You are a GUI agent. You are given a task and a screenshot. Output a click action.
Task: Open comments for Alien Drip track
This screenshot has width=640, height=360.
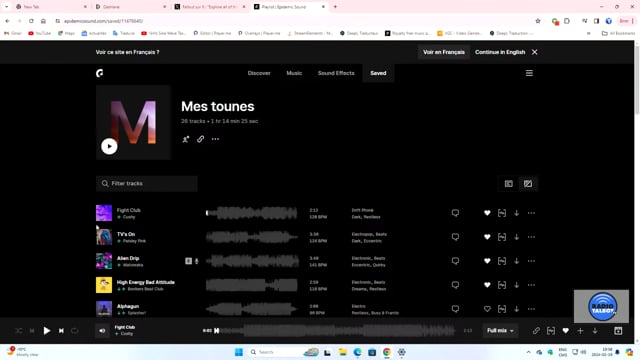(455, 261)
